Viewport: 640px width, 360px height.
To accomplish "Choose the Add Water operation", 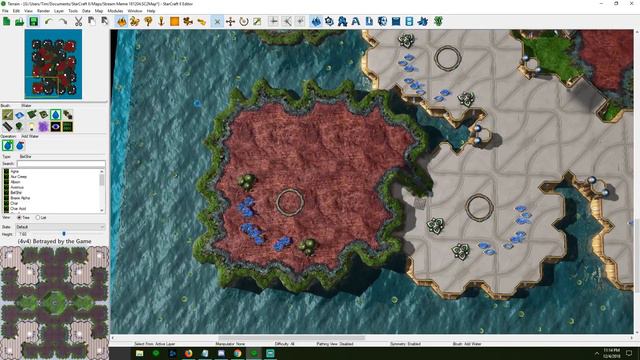I will click(8, 146).
